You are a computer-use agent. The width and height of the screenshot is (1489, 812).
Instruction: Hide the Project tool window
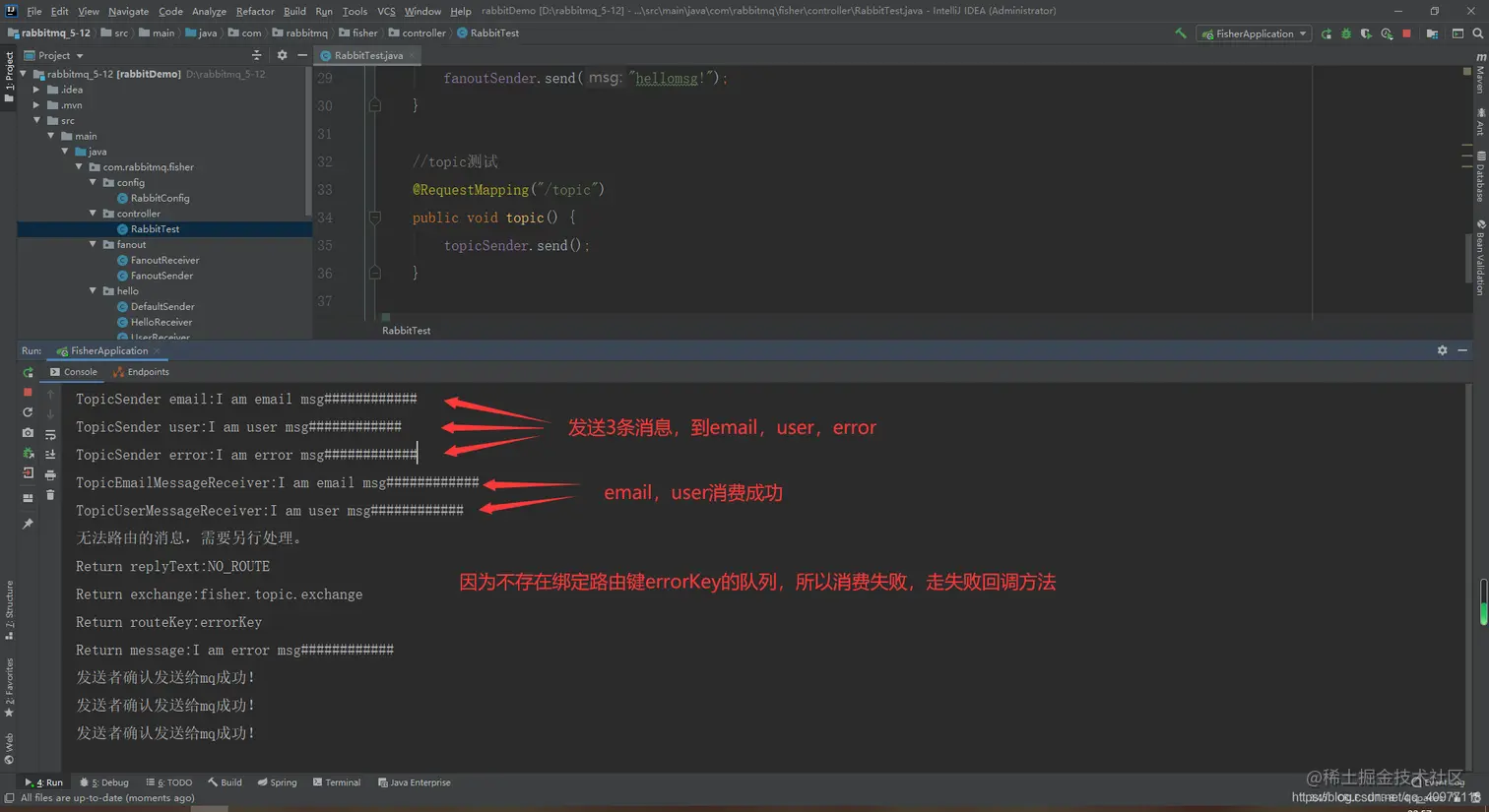point(302,55)
